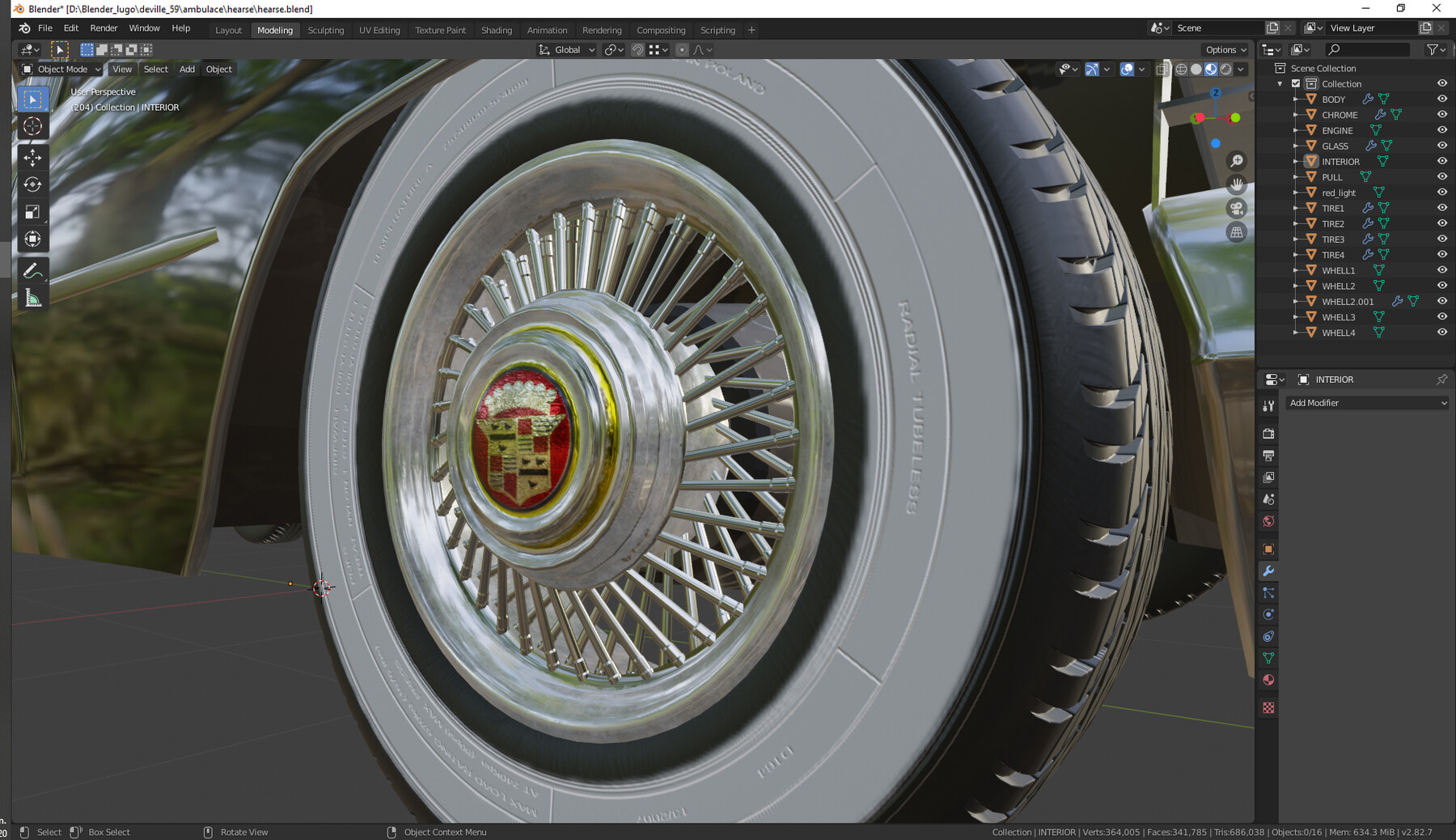Expand the BODY object tree row
The height and width of the screenshot is (840, 1456).
[1296, 100]
